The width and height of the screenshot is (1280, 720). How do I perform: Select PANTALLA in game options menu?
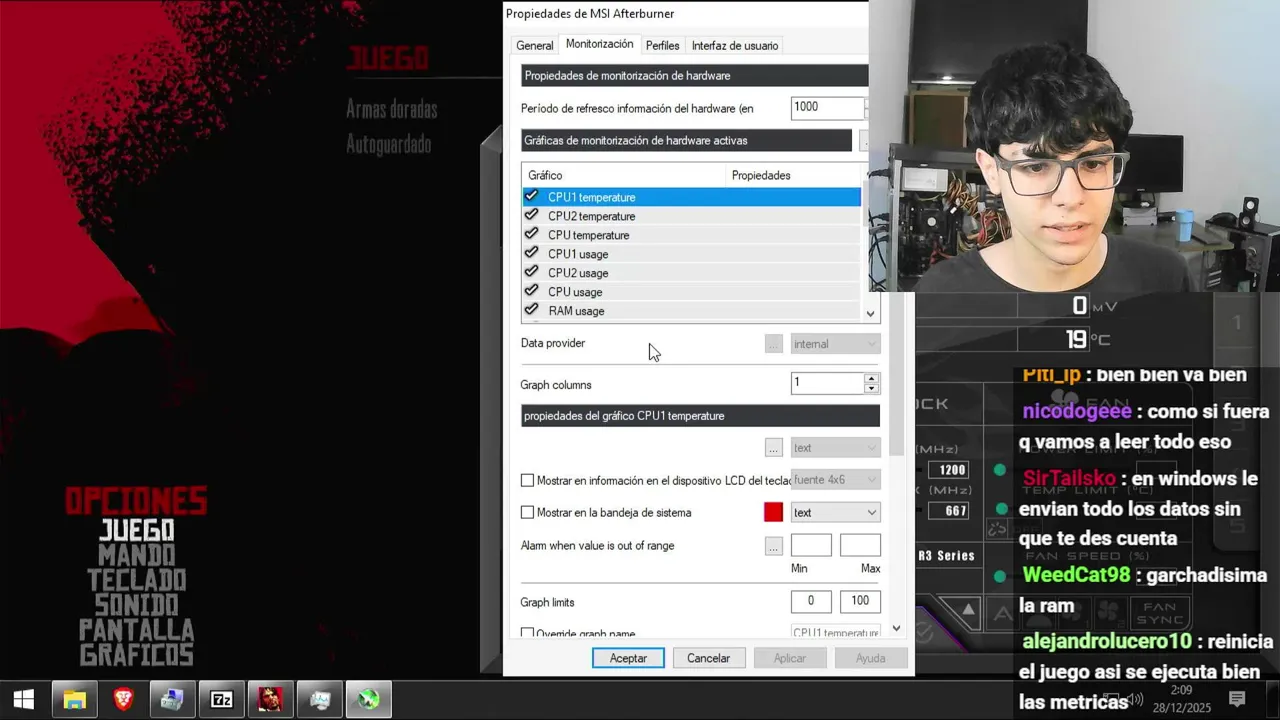(137, 630)
